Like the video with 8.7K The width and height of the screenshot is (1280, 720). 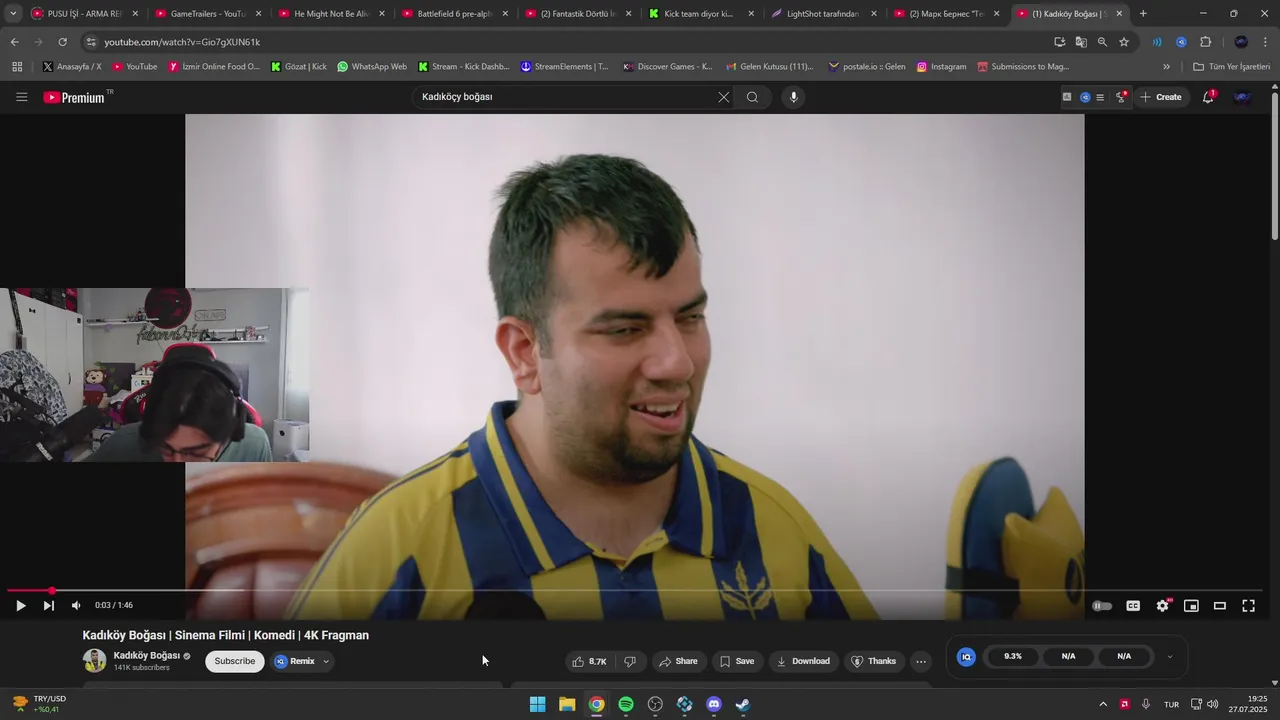590,661
